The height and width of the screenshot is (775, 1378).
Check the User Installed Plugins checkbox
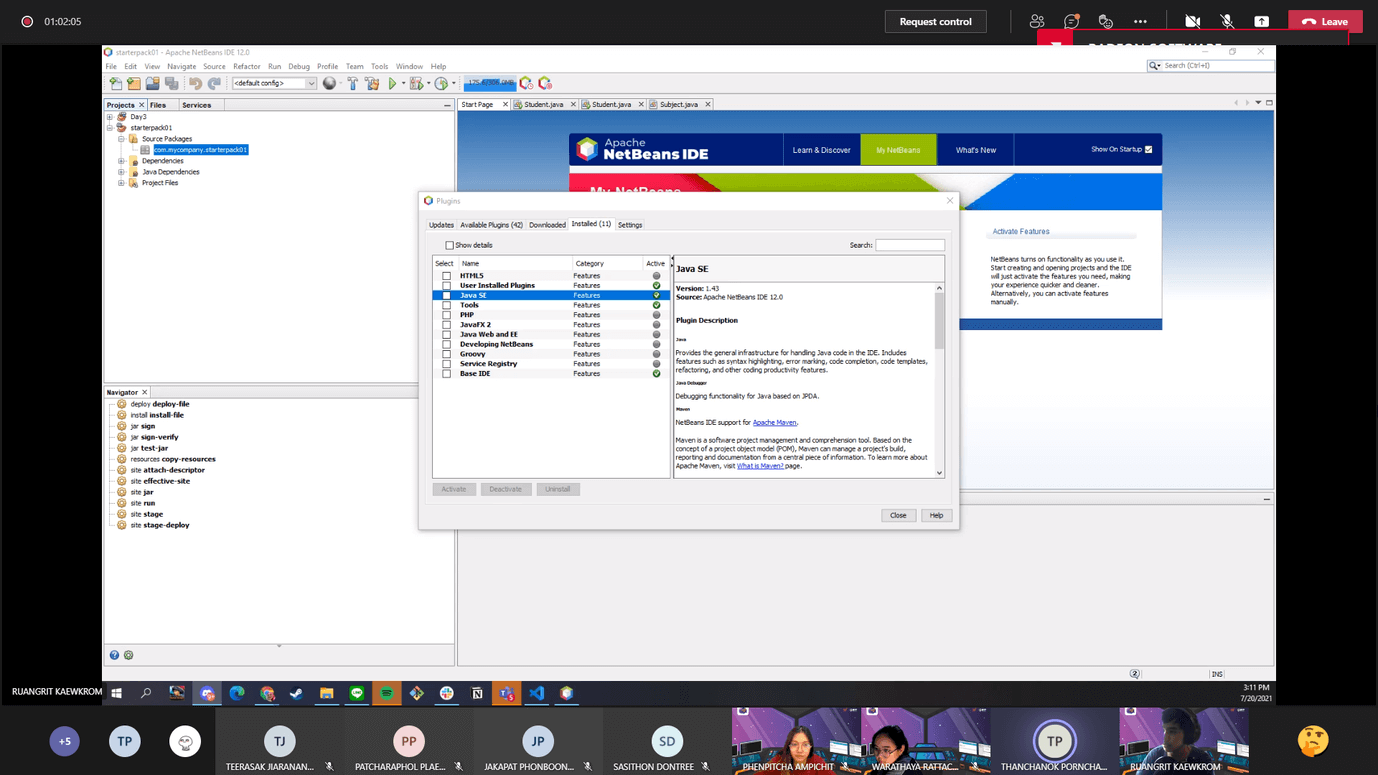(x=446, y=286)
